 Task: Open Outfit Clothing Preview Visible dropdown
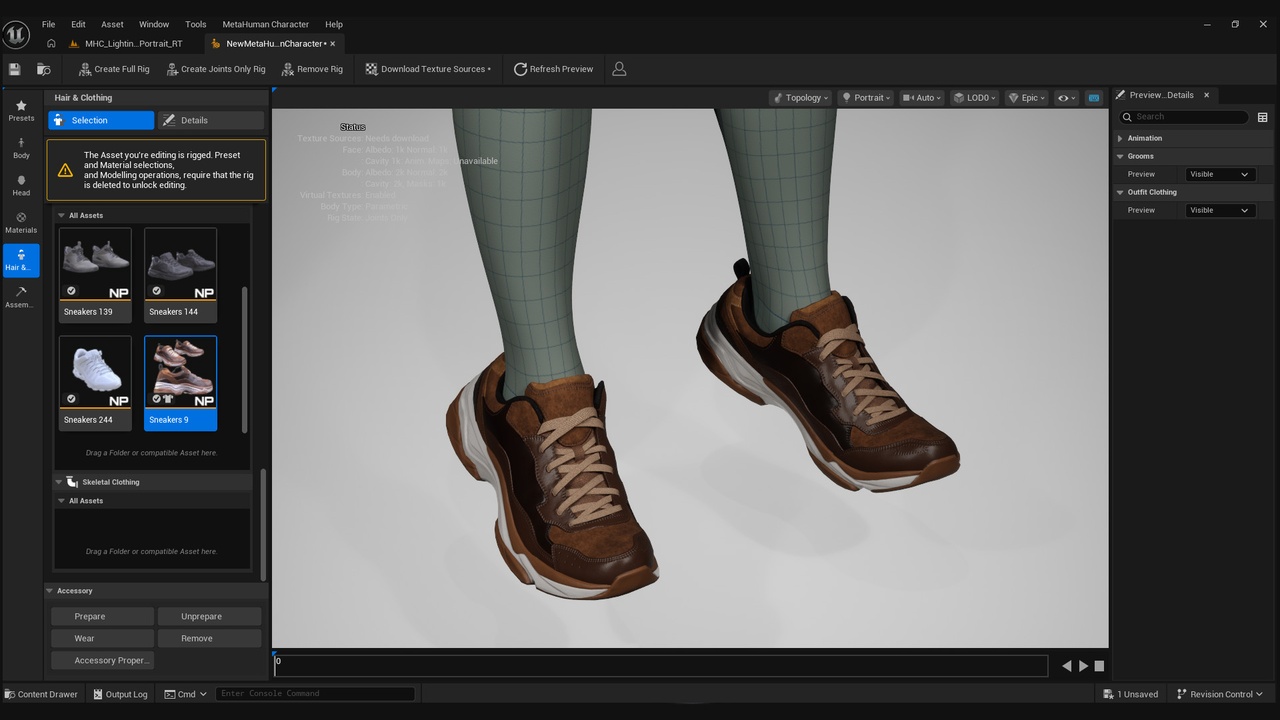pyautogui.click(x=1220, y=210)
